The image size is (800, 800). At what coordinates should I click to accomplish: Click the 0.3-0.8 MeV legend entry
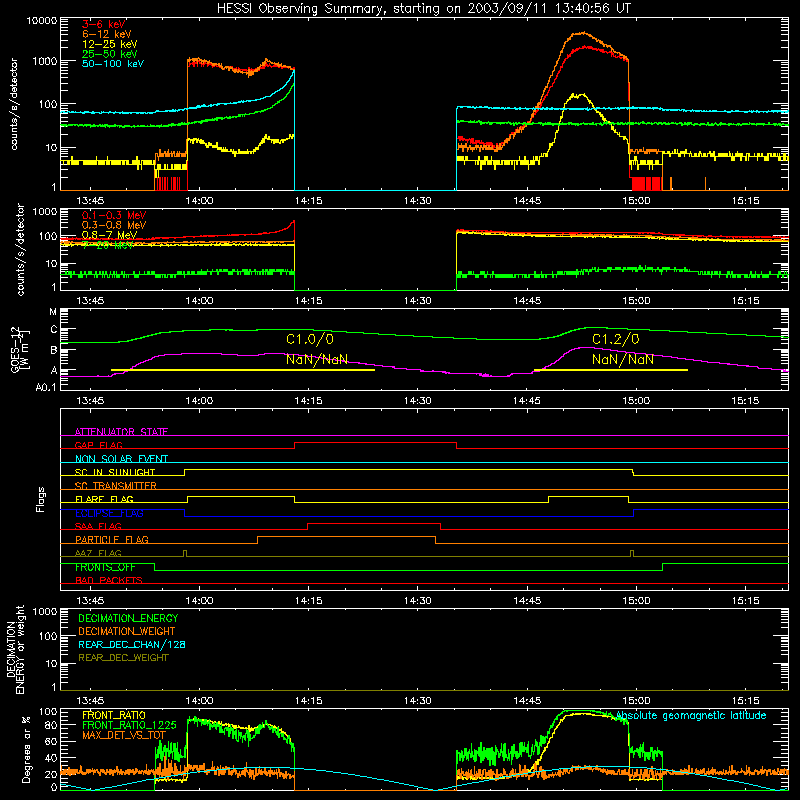(114, 225)
